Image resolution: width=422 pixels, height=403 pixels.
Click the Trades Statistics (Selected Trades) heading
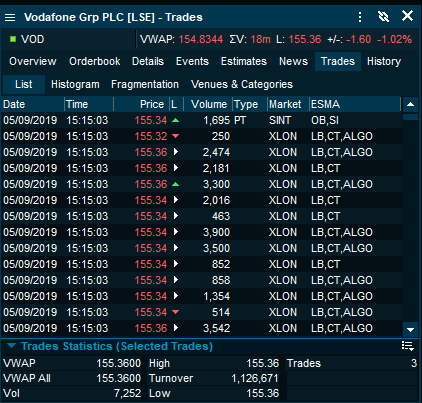pos(117,346)
